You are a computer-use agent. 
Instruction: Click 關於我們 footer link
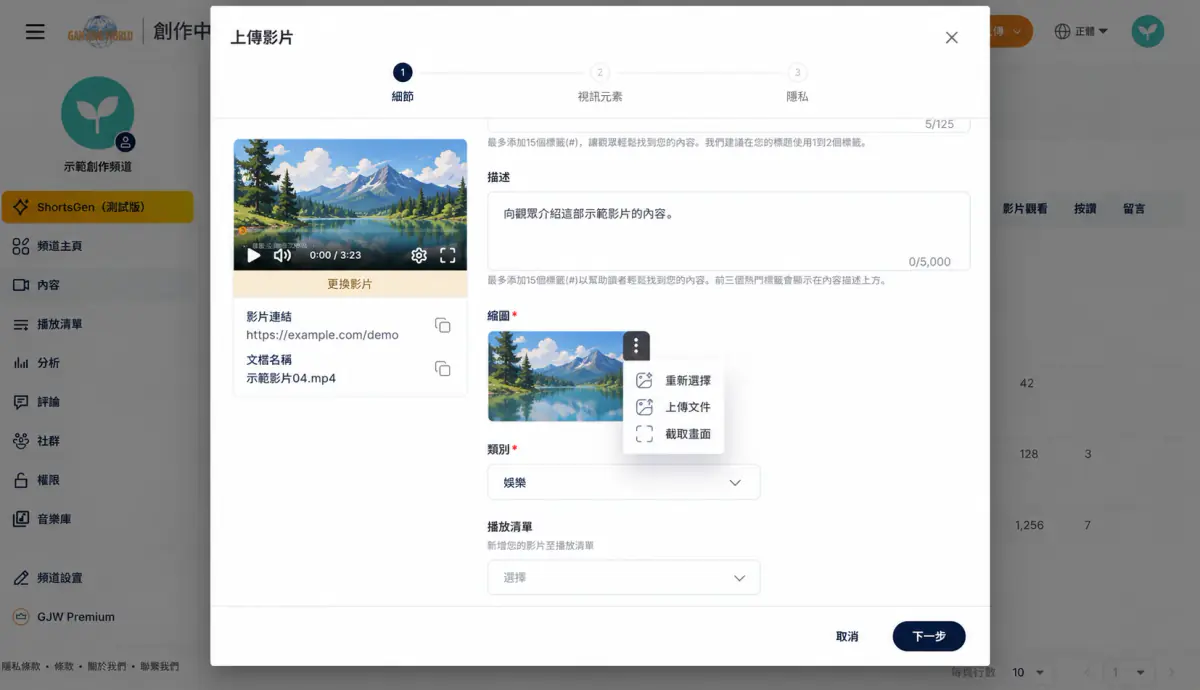coord(106,666)
